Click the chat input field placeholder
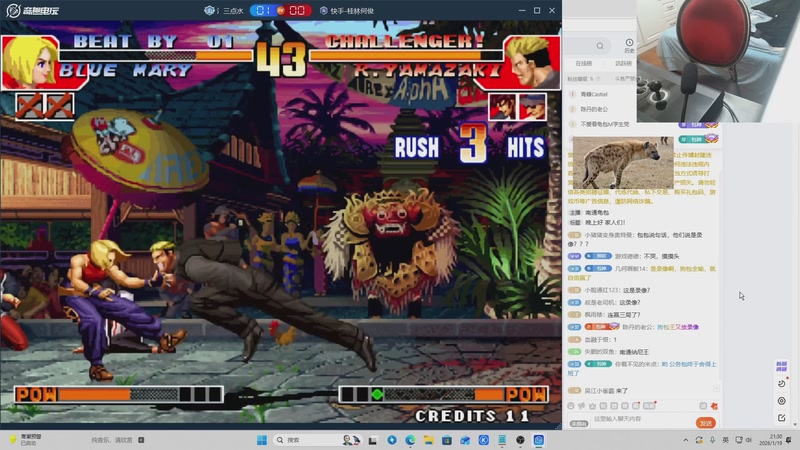The width and height of the screenshot is (800, 450). point(617,419)
